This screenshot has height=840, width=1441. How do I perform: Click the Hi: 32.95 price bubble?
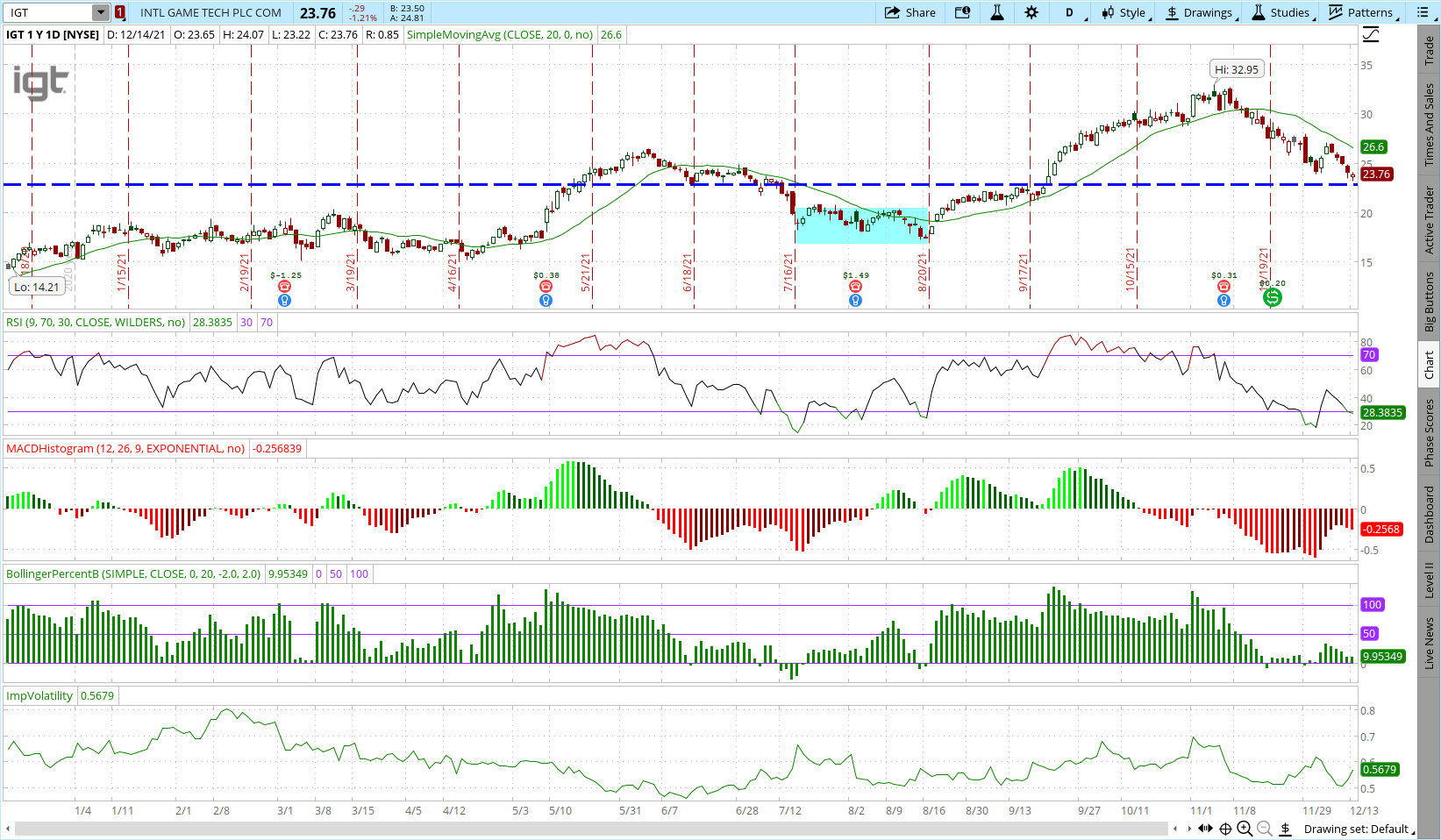(x=1237, y=69)
